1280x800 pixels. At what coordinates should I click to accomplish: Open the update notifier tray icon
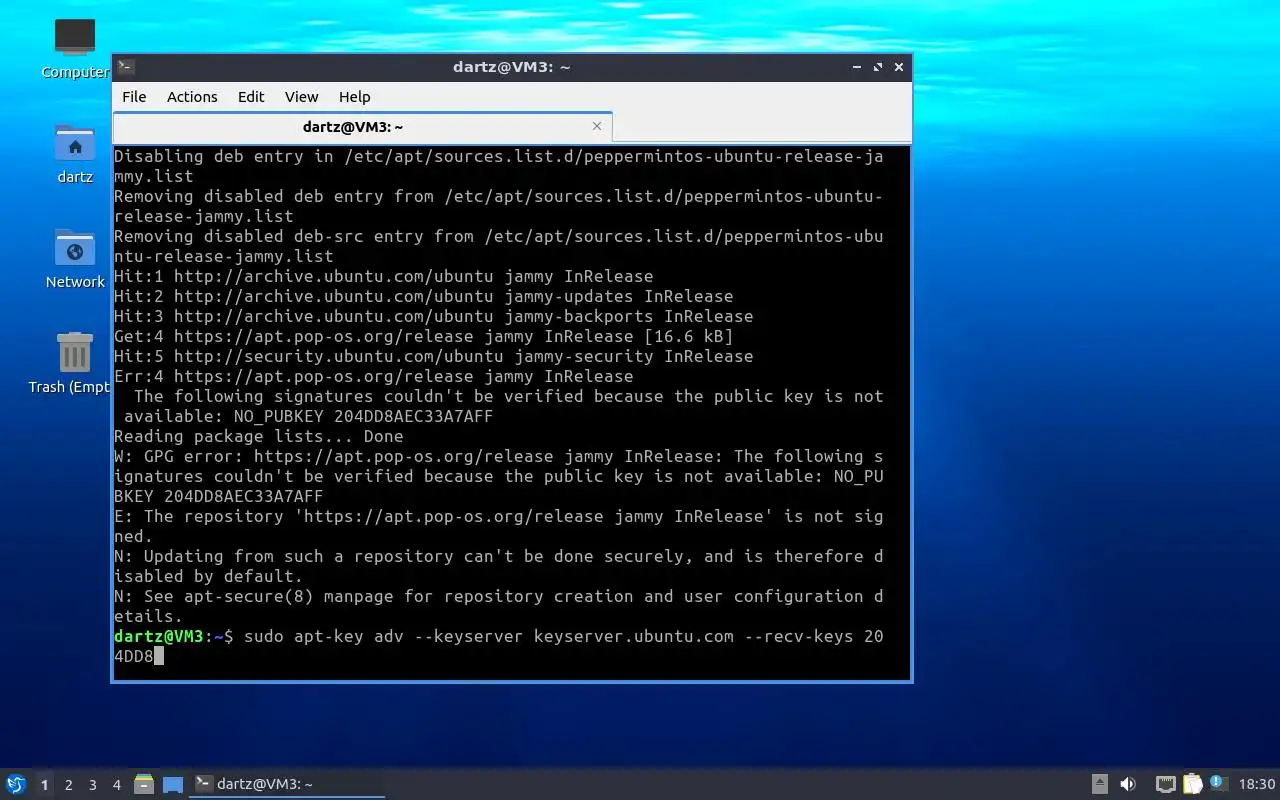pos(1218,783)
